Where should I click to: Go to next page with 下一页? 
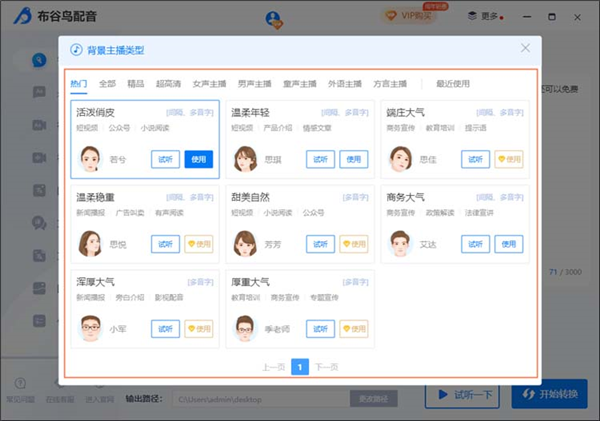click(326, 367)
